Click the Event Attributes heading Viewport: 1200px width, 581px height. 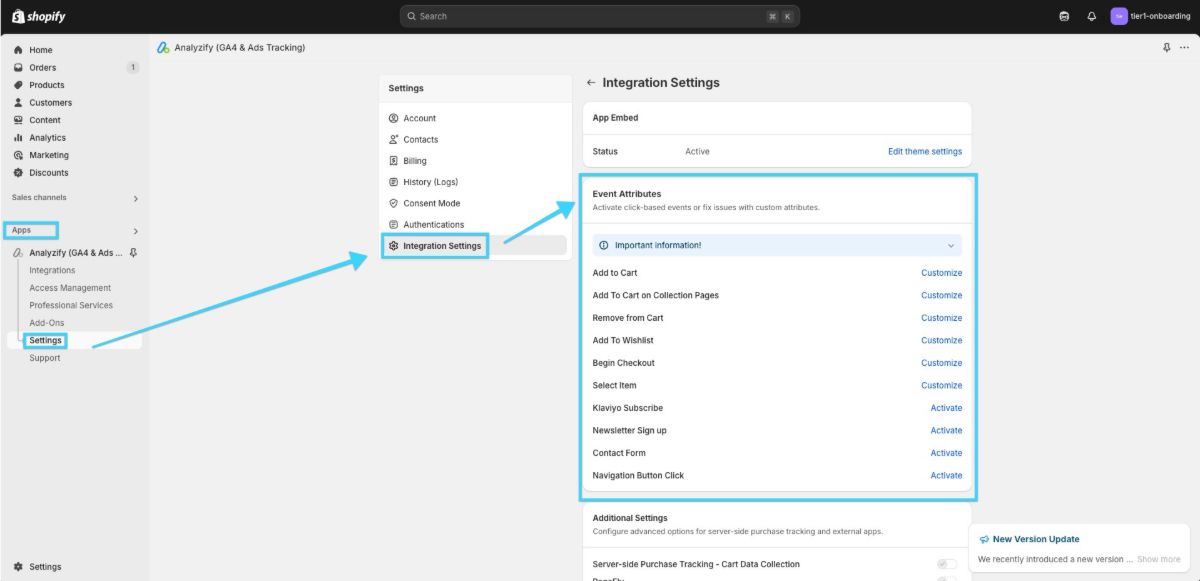[x=627, y=194]
